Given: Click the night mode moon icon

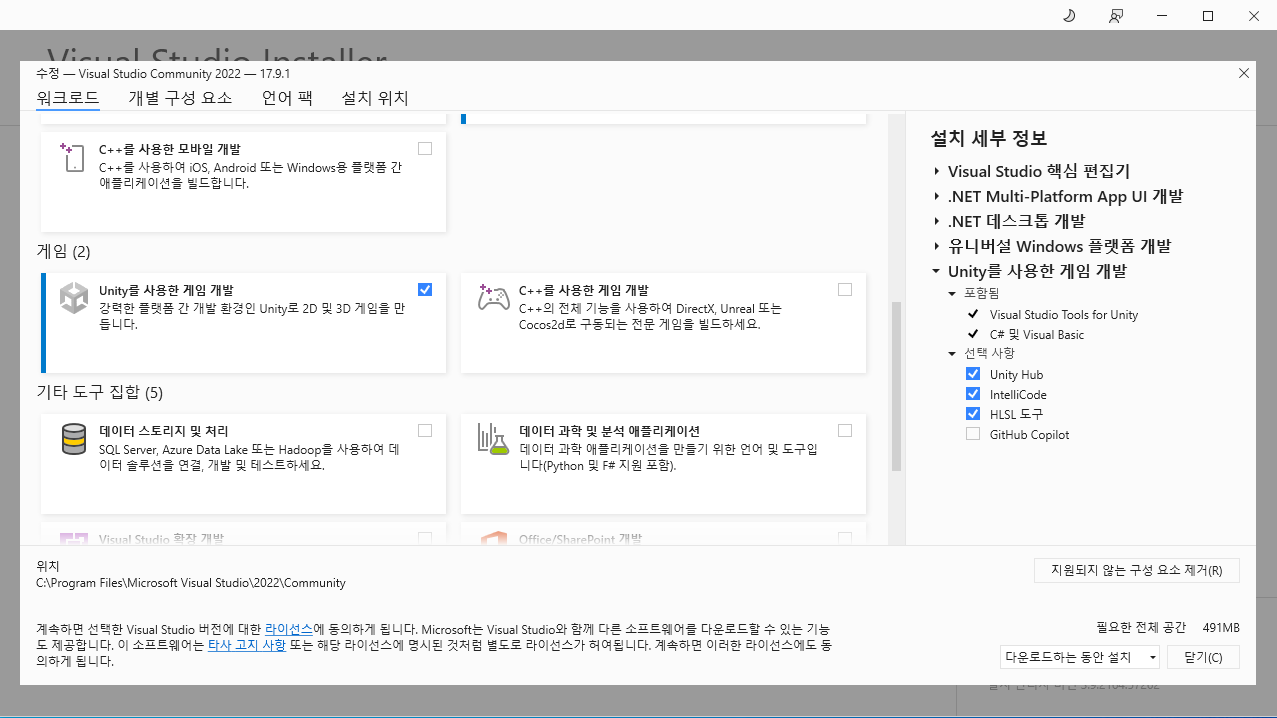Looking at the screenshot, I should (1068, 16).
